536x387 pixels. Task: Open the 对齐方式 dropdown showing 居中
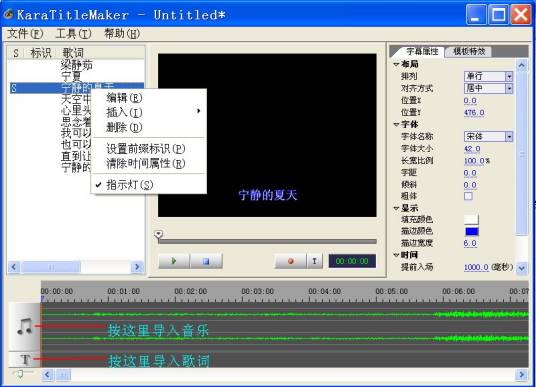tap(488, 88)
